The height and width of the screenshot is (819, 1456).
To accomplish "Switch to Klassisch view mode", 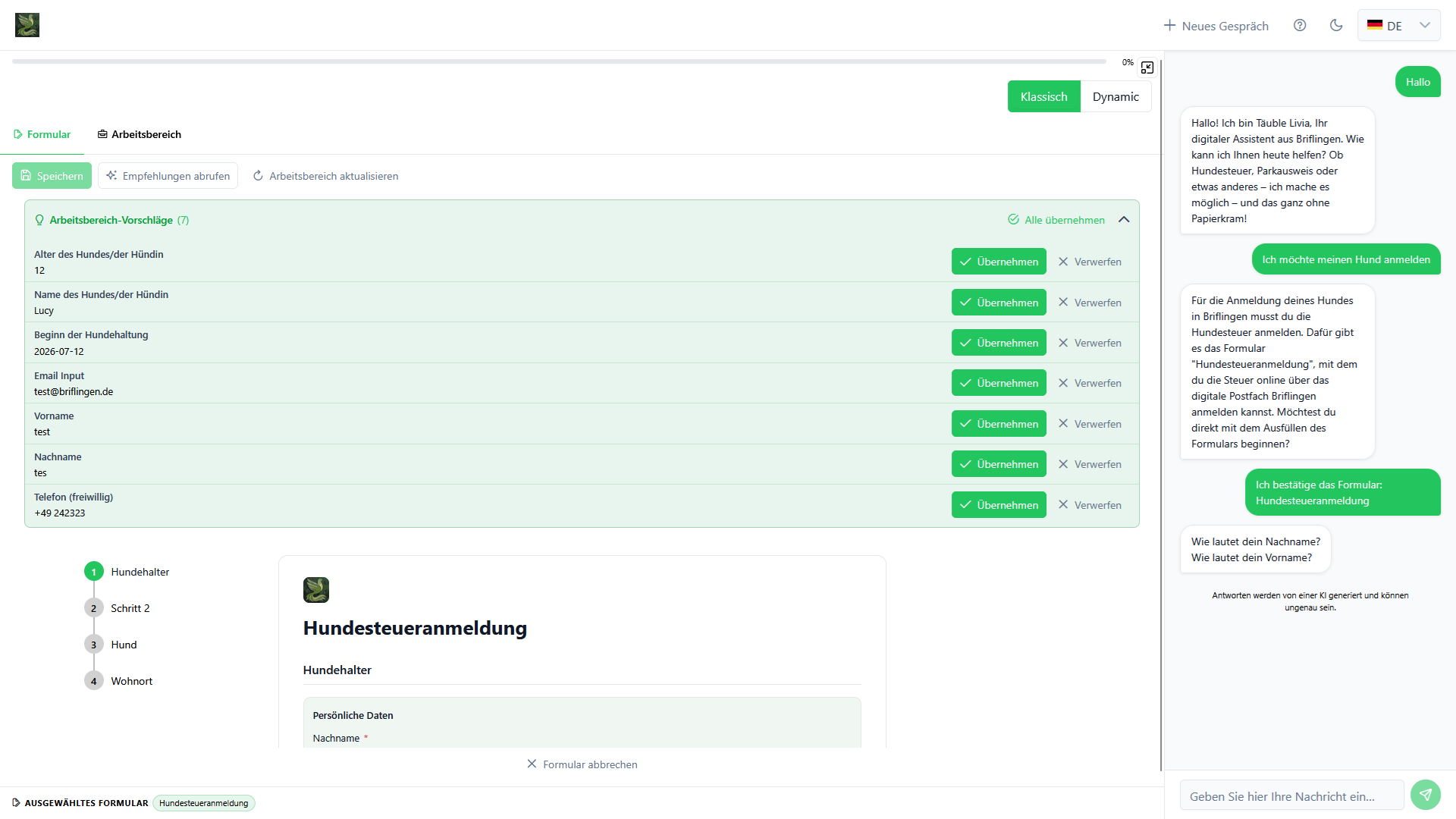I will (1043, 96).
